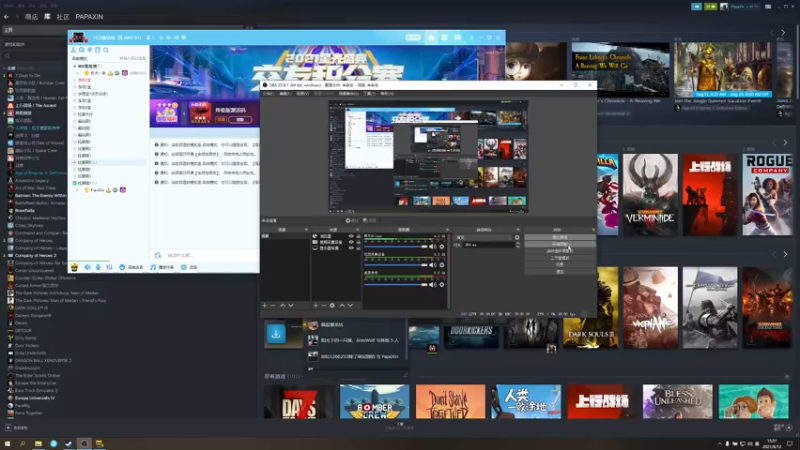Toggle visibility of second OBS source
The width and height of the screenshot is (800, 450).
click(x=351, y=242)
